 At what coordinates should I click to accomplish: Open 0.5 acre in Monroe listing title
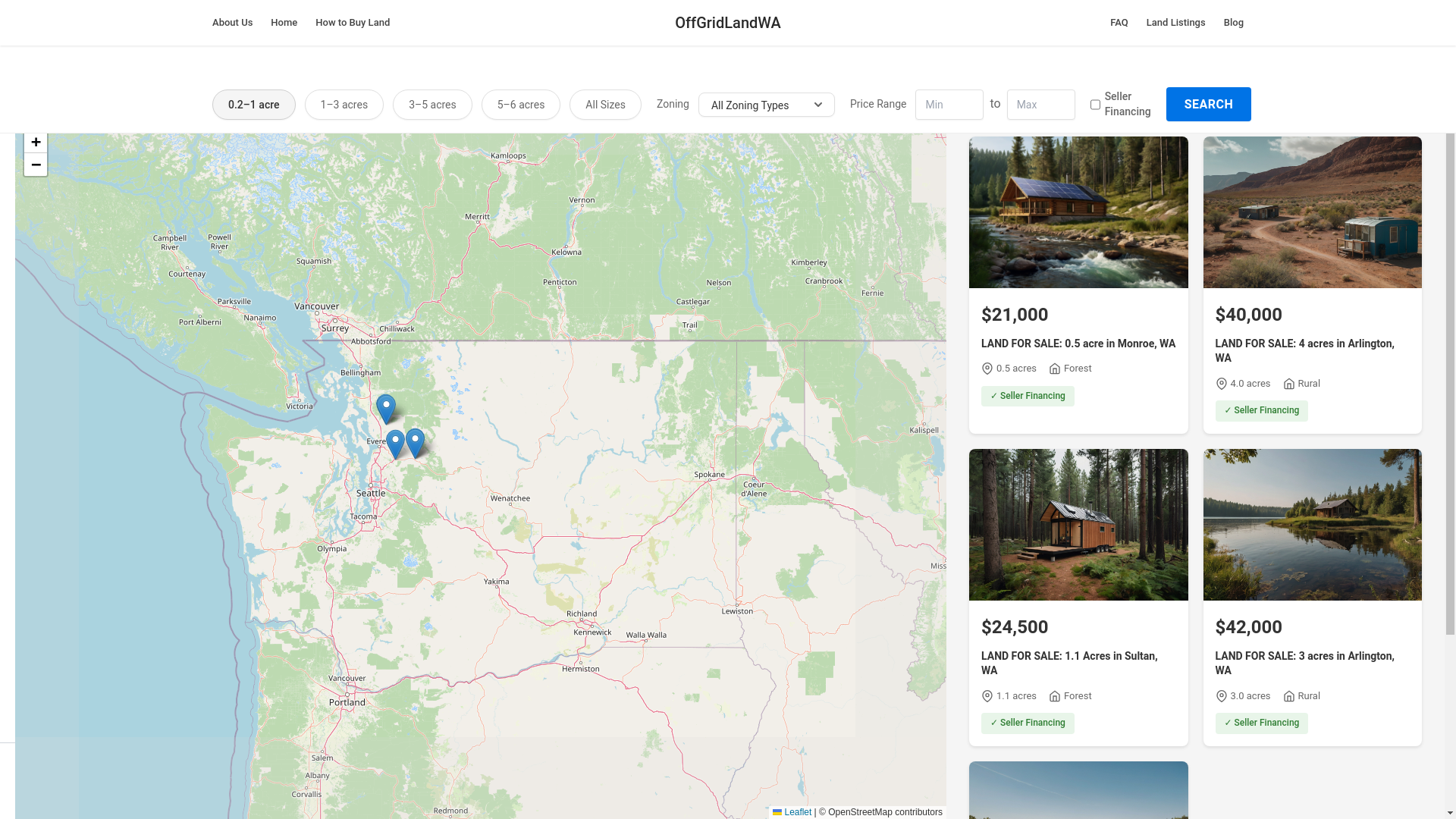click(x=1078, y=344)
